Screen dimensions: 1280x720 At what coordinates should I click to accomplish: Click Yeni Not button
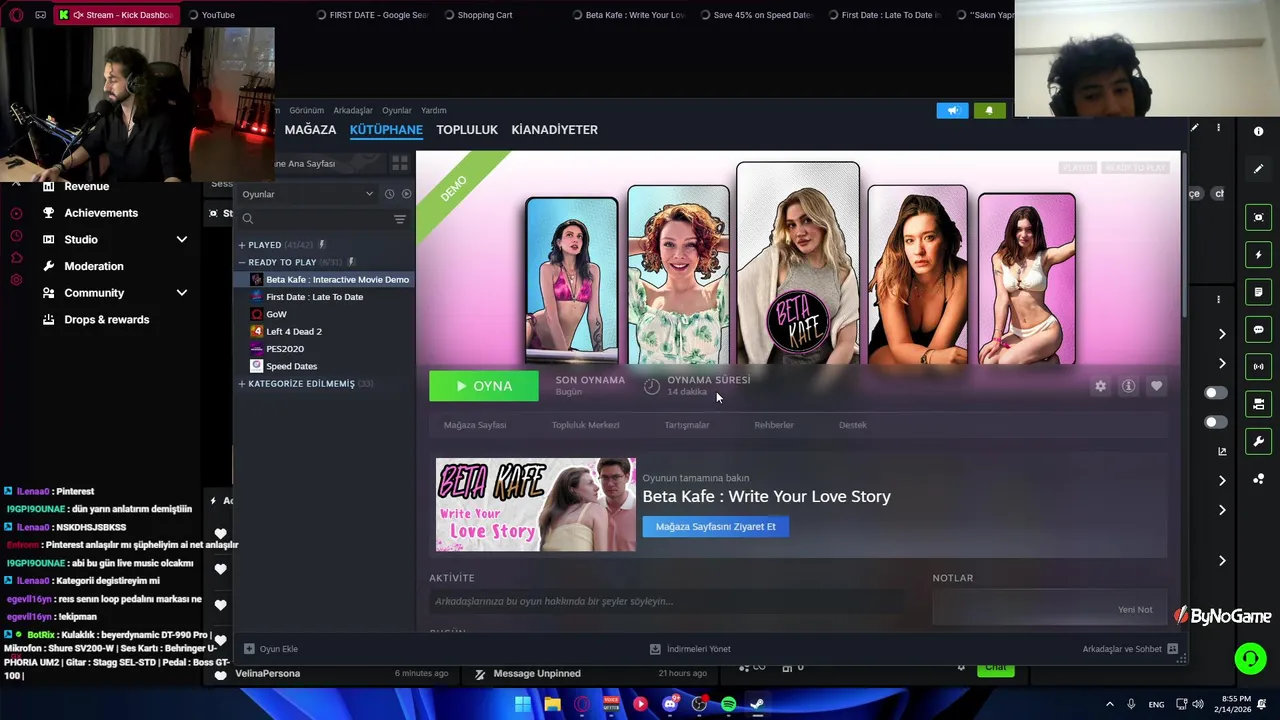click(x=1135, y=609)
